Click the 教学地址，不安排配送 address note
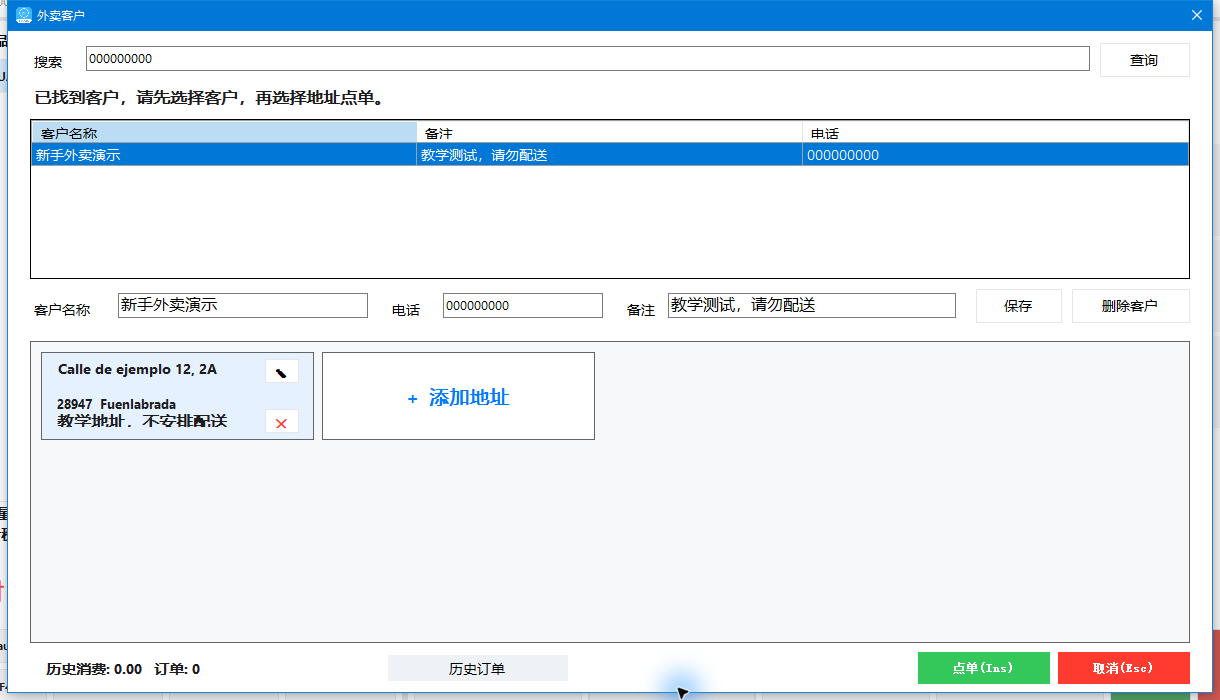 142,421
